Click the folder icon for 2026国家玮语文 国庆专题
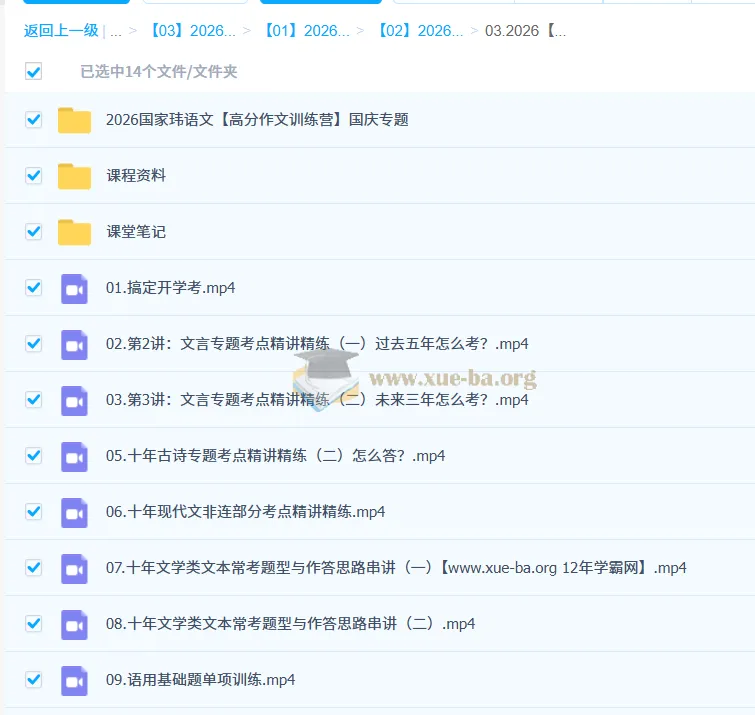Image resolution: width=755 pixels, height=715 pixels. [x=74, y=120]
